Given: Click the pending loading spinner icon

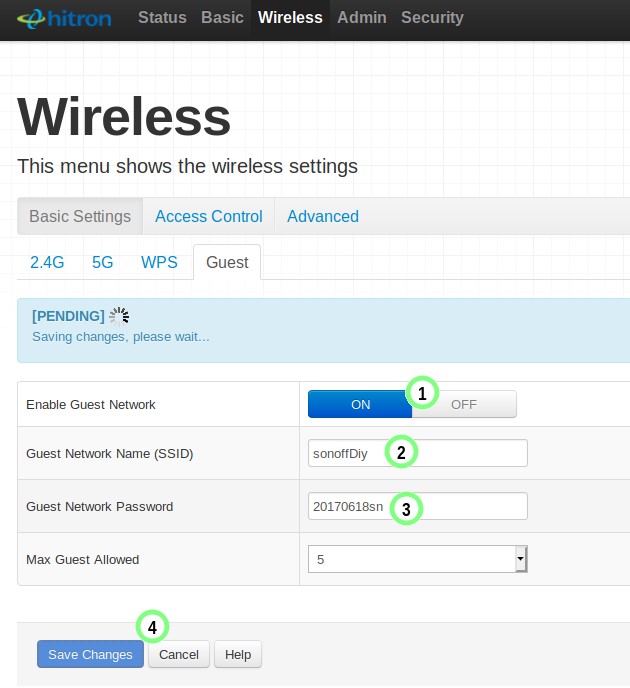Looking at the screenshot, I should click(x=120, y=316).
